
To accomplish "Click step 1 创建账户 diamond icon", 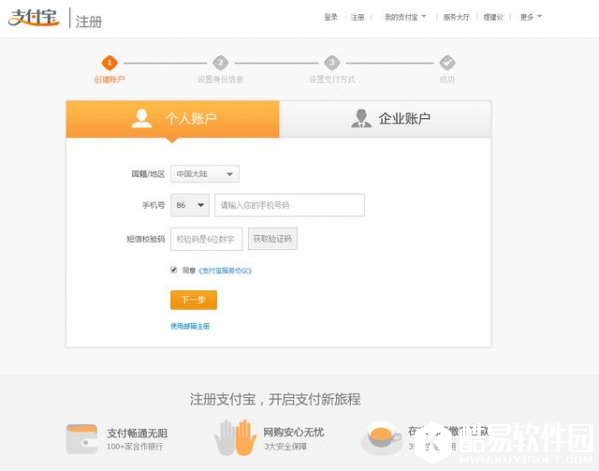I will click(x=110, y=63).
